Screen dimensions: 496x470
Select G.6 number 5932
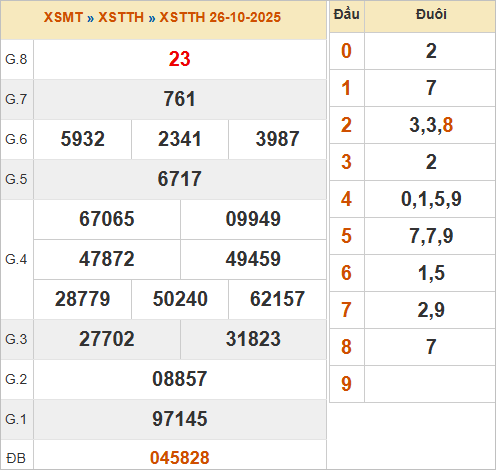[x=83, y=139]
